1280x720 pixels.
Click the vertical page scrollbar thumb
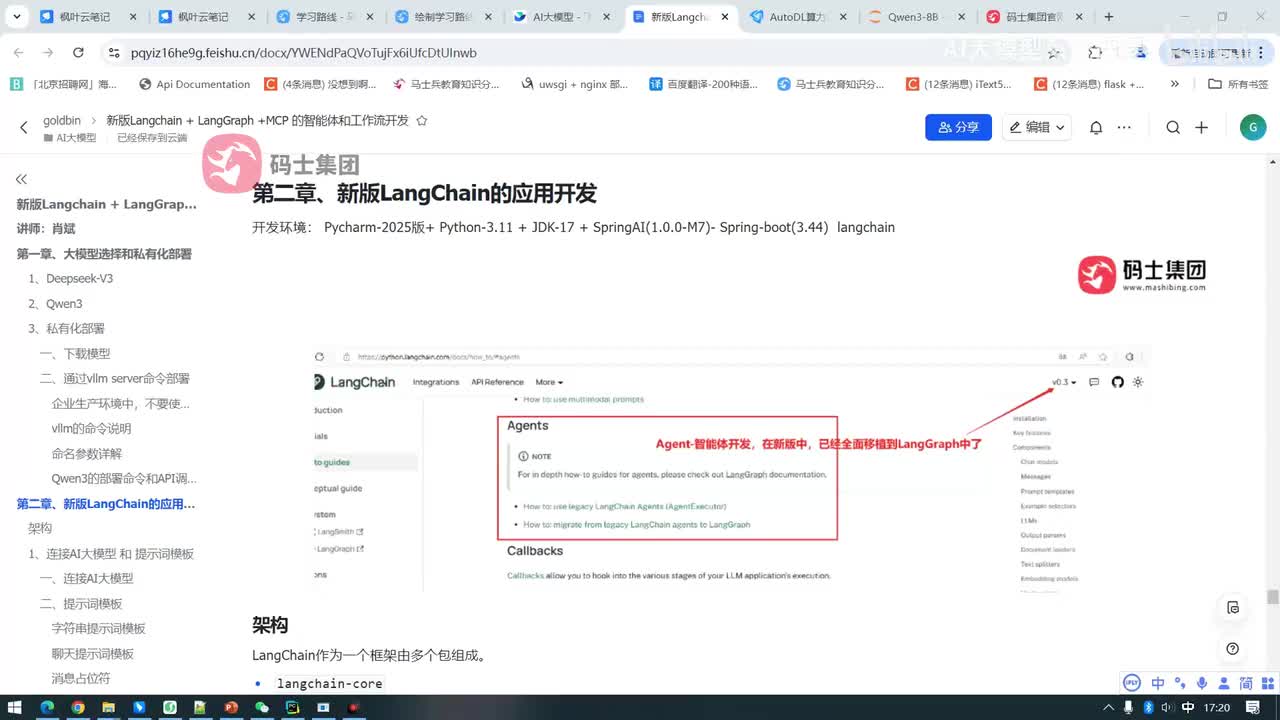point(1272,597)
